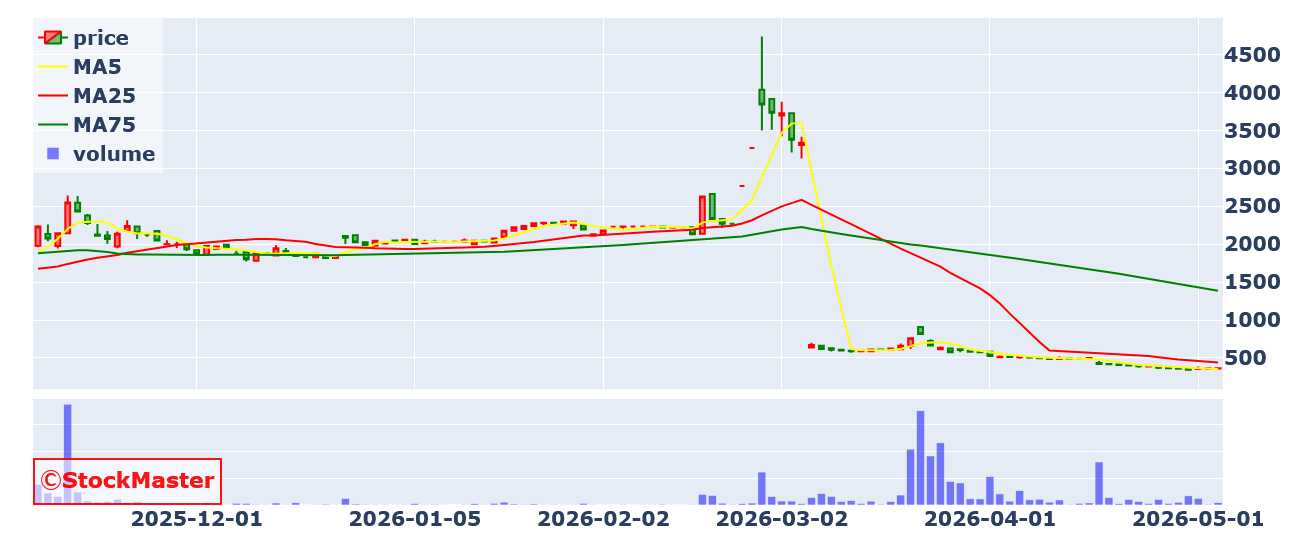Click the 2500 price axis label
Viewport: 1291px width, 543px height.
coord(1252,206)
